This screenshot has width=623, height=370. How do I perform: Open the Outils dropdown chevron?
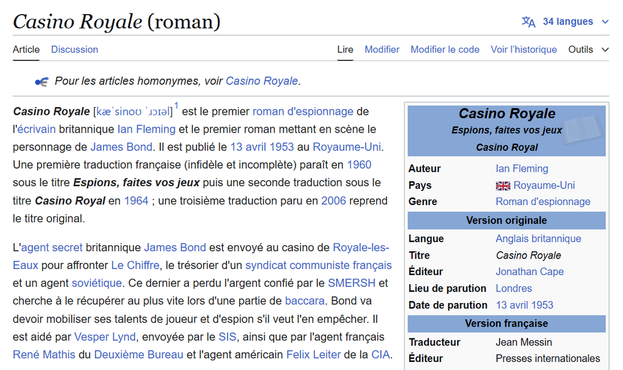[605, 50]
